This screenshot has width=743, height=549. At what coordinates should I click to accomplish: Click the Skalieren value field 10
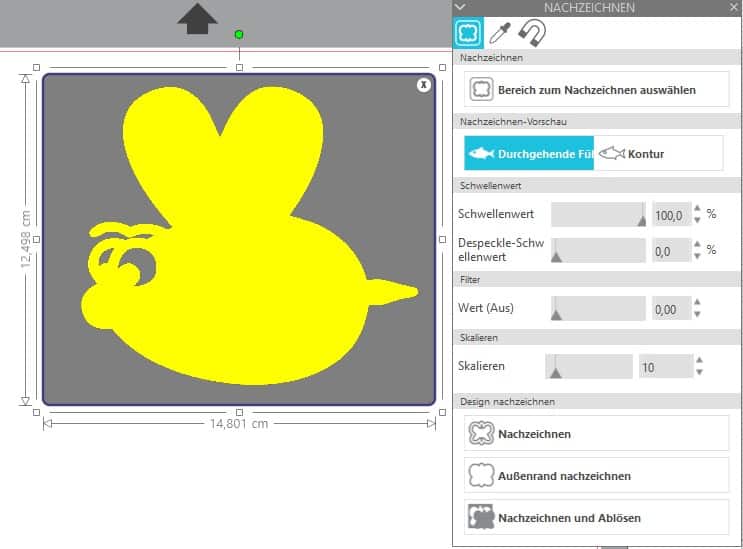666,367
